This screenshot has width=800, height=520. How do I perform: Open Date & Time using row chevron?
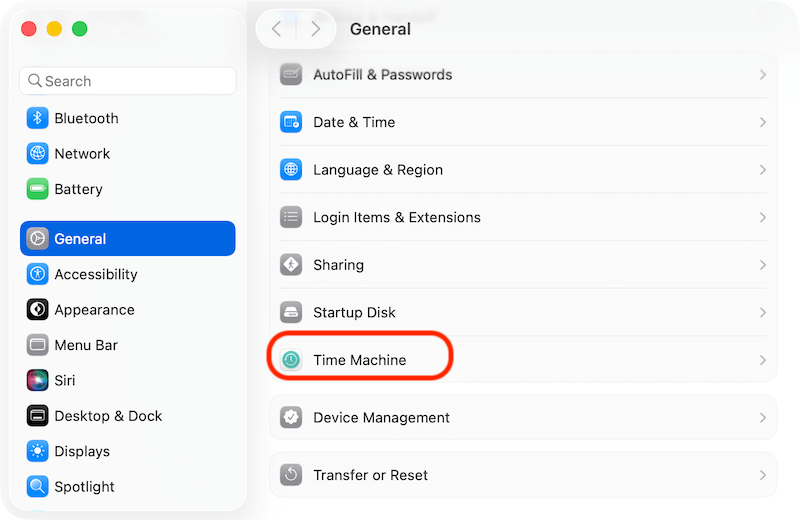click(763, 122)
